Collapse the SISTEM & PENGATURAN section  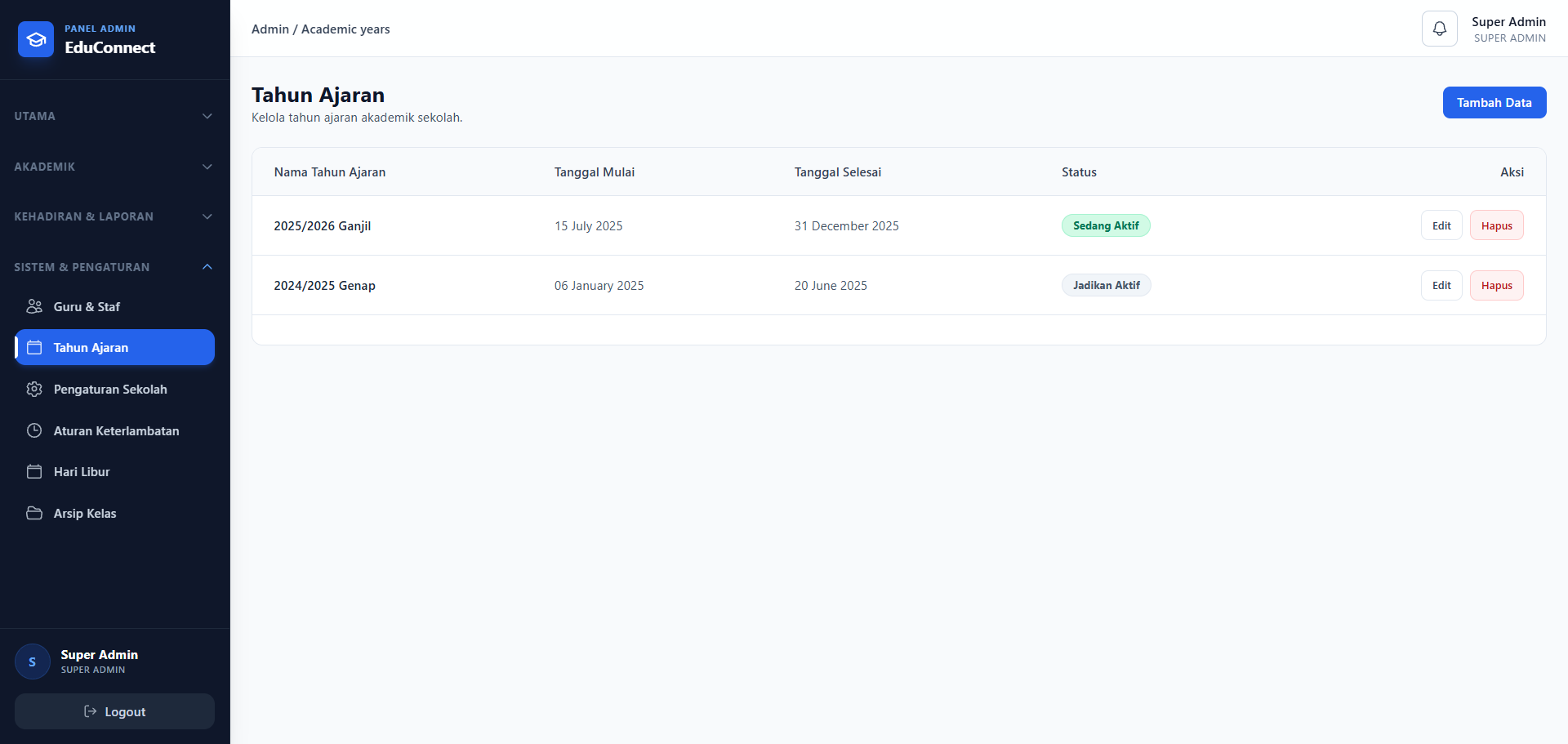[x=114, y=267]
